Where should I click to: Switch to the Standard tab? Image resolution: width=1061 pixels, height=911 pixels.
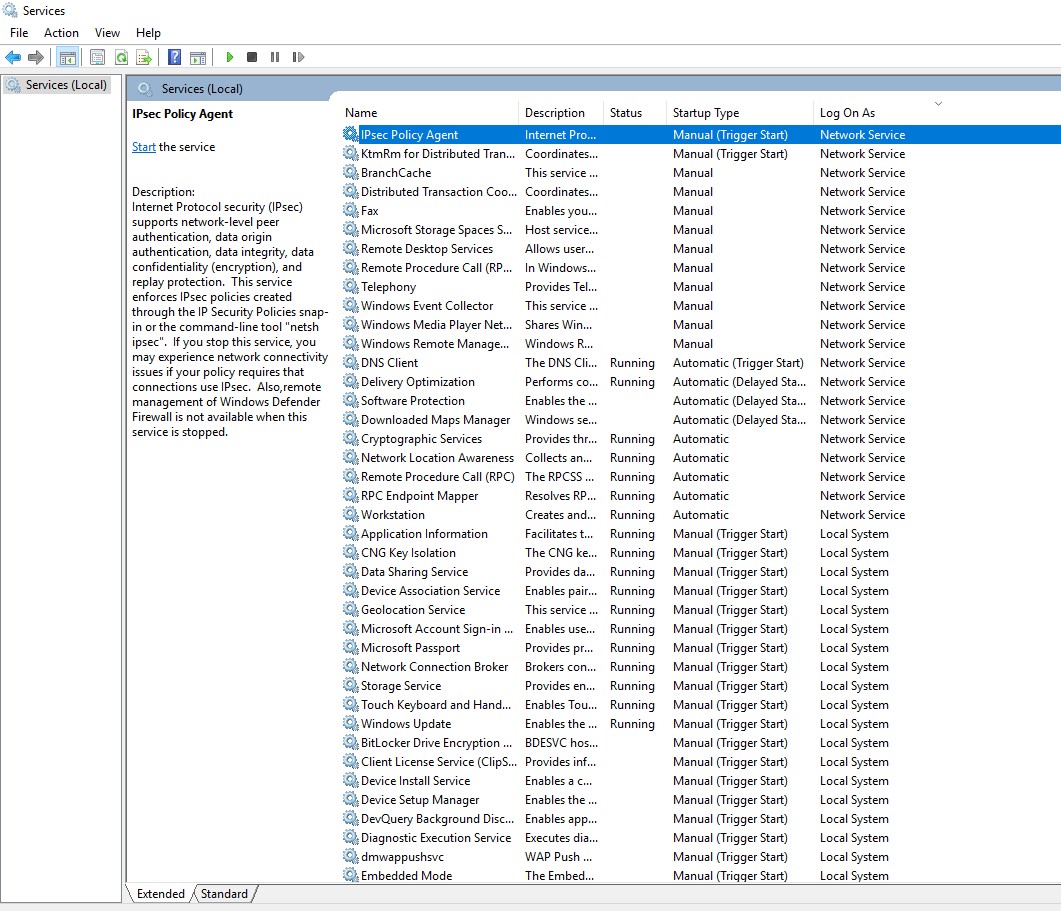224,893
